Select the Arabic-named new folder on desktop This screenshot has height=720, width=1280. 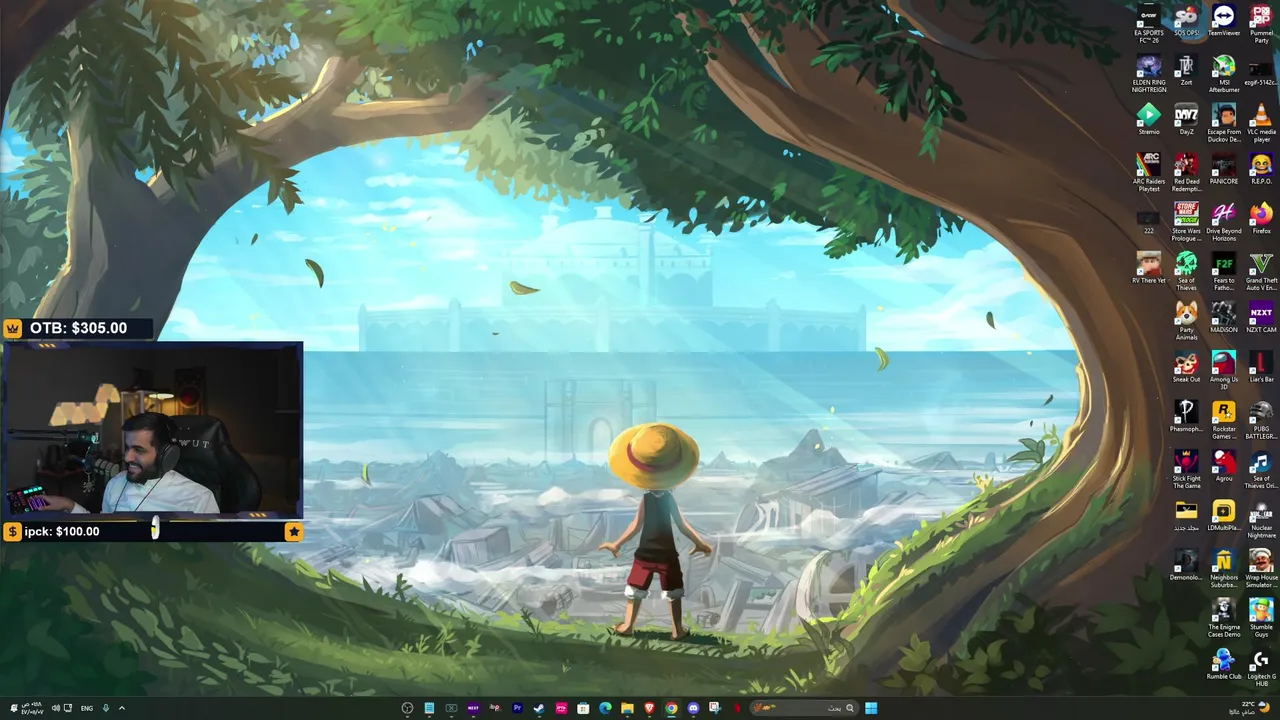[x=1186, y=516]
